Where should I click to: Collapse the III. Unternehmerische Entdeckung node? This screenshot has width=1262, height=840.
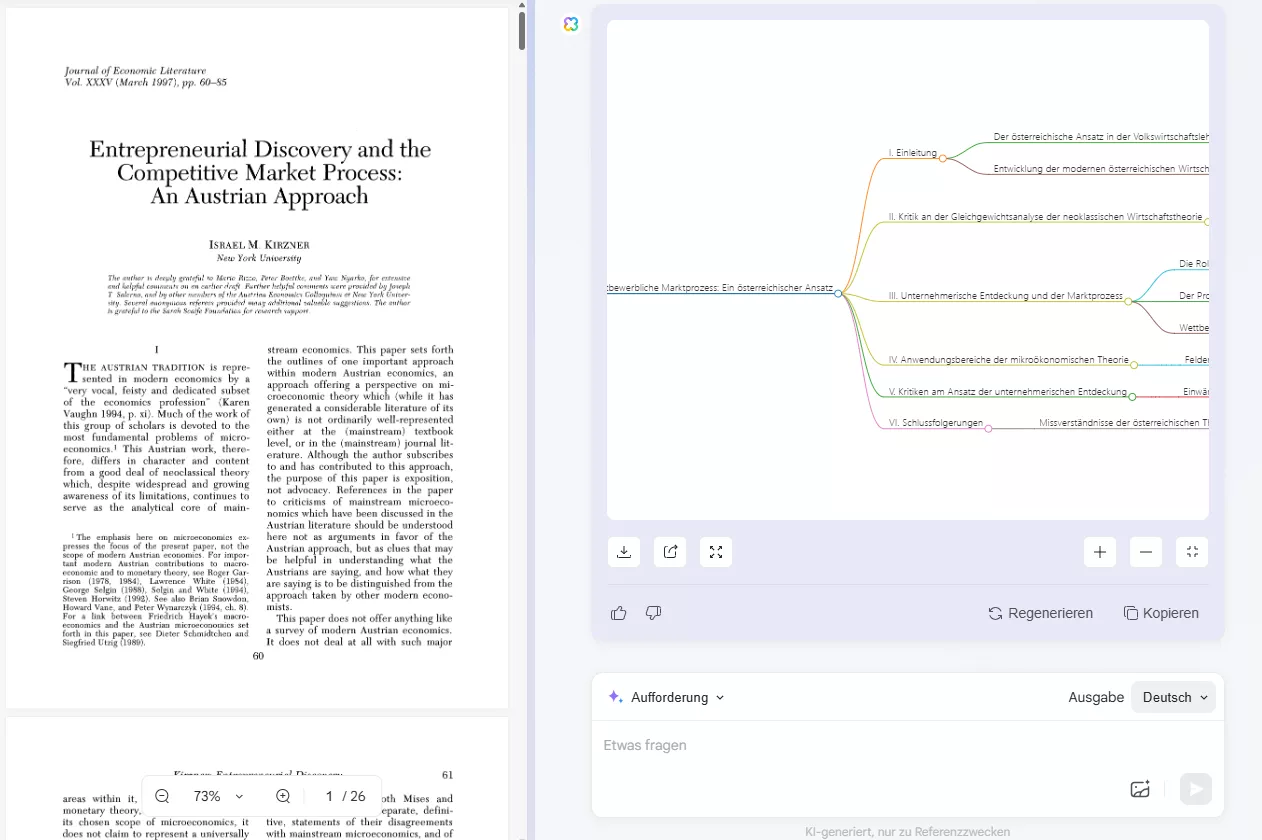1128,301
